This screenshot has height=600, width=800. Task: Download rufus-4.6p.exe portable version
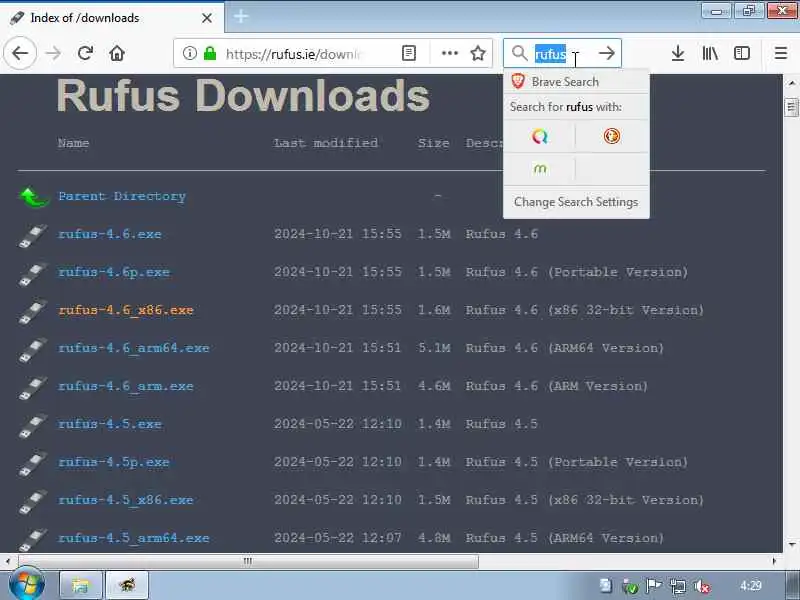point(114,272)
